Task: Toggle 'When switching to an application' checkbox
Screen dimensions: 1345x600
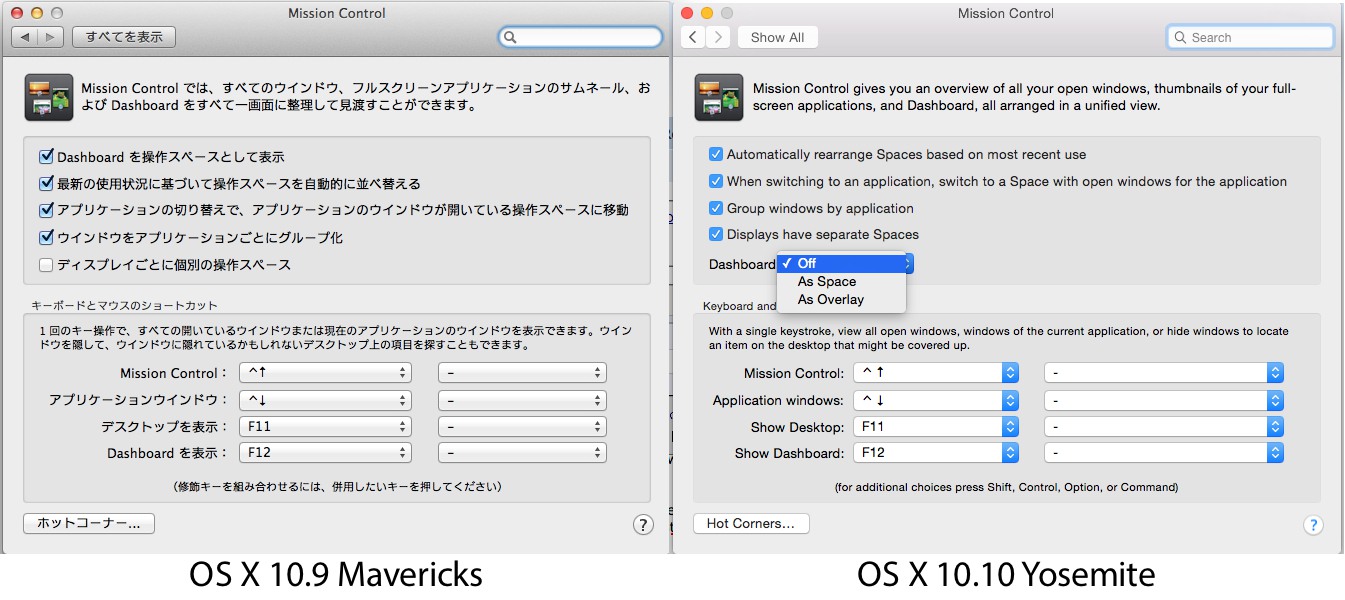Action: pyautogui.click(x=716, y=182)
